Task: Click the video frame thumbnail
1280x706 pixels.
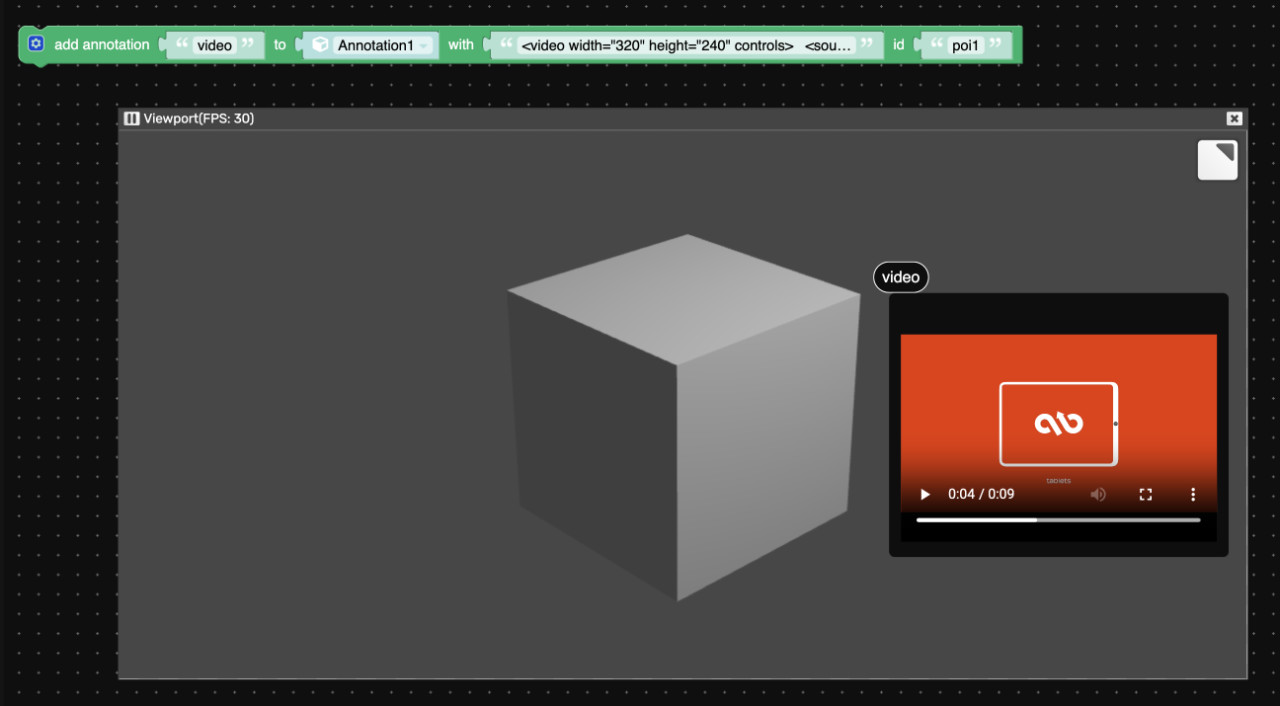Action: (1058, 423)
